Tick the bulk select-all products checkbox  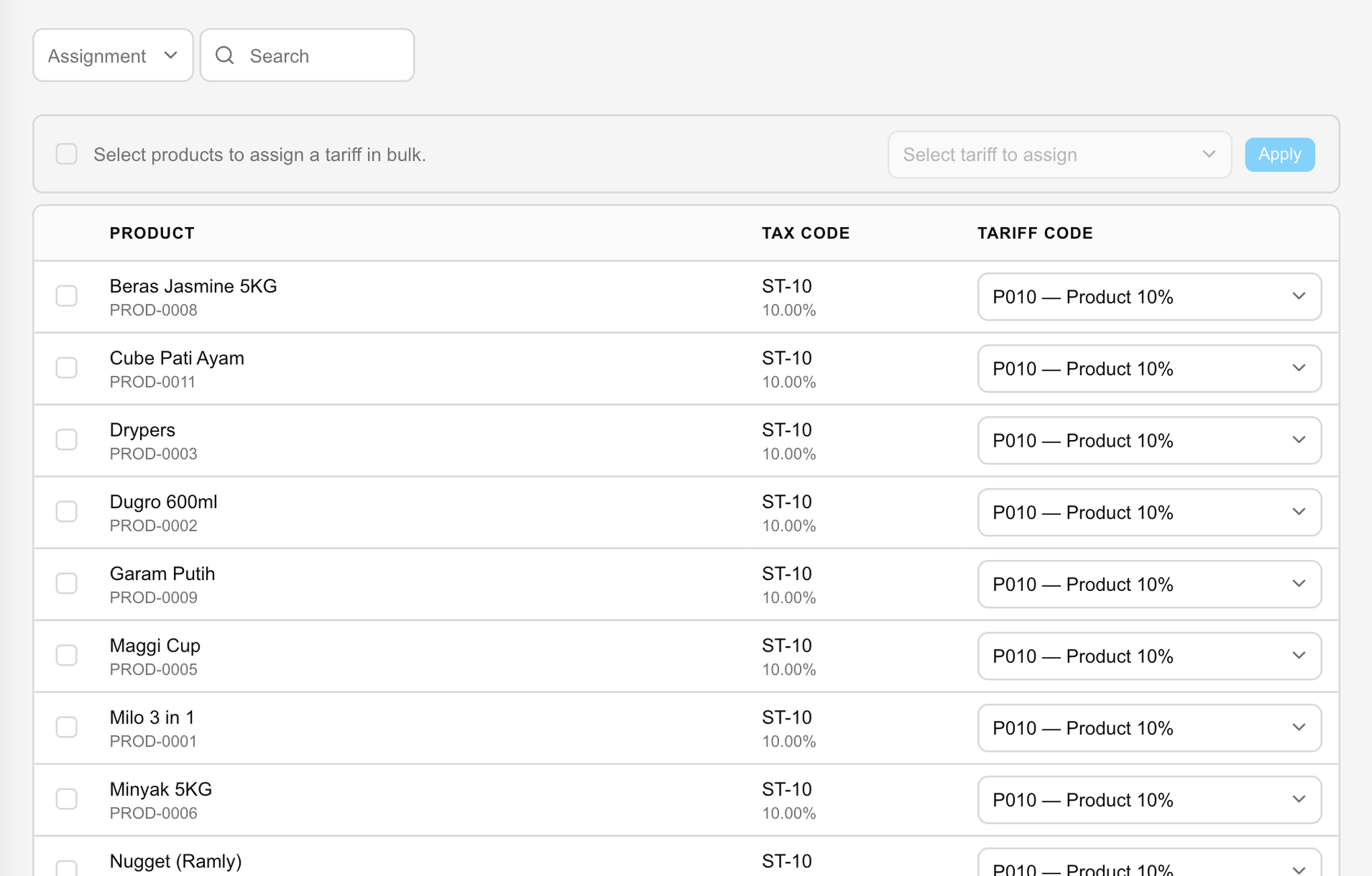[x=66, y=154]
